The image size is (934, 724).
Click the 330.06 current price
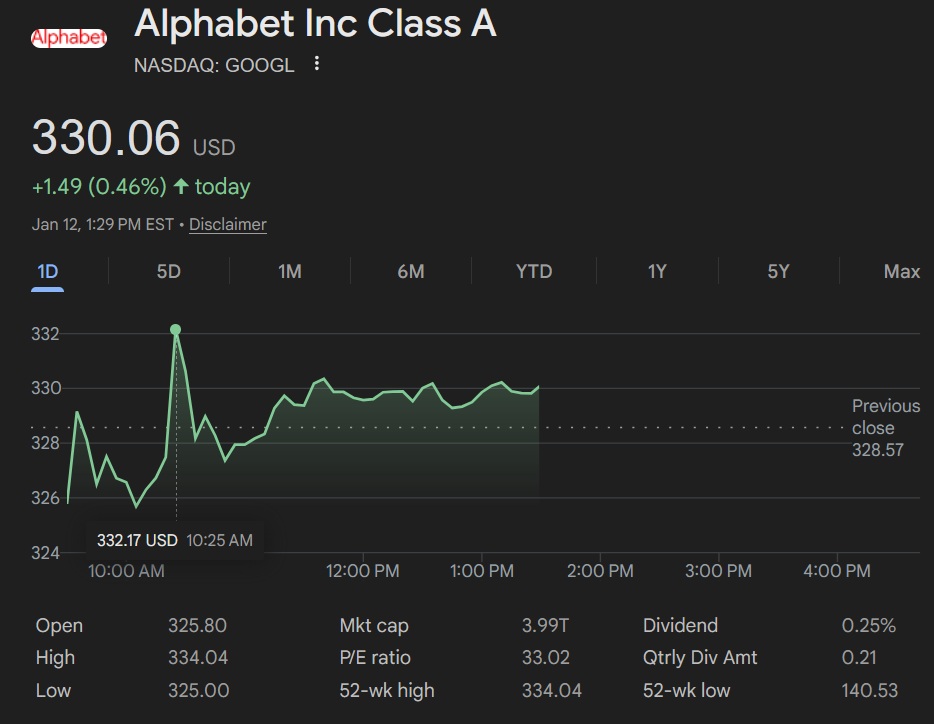click(x=106, y=138)
